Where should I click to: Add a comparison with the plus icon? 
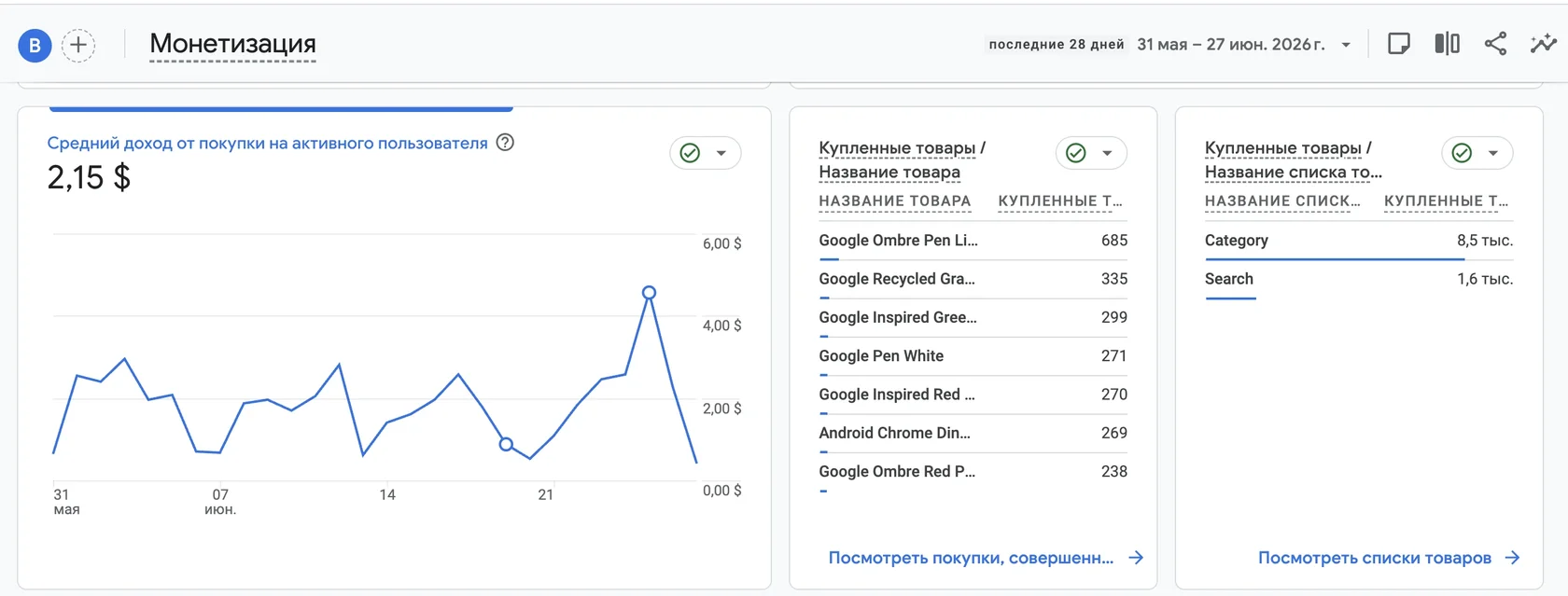click(78, 45)
